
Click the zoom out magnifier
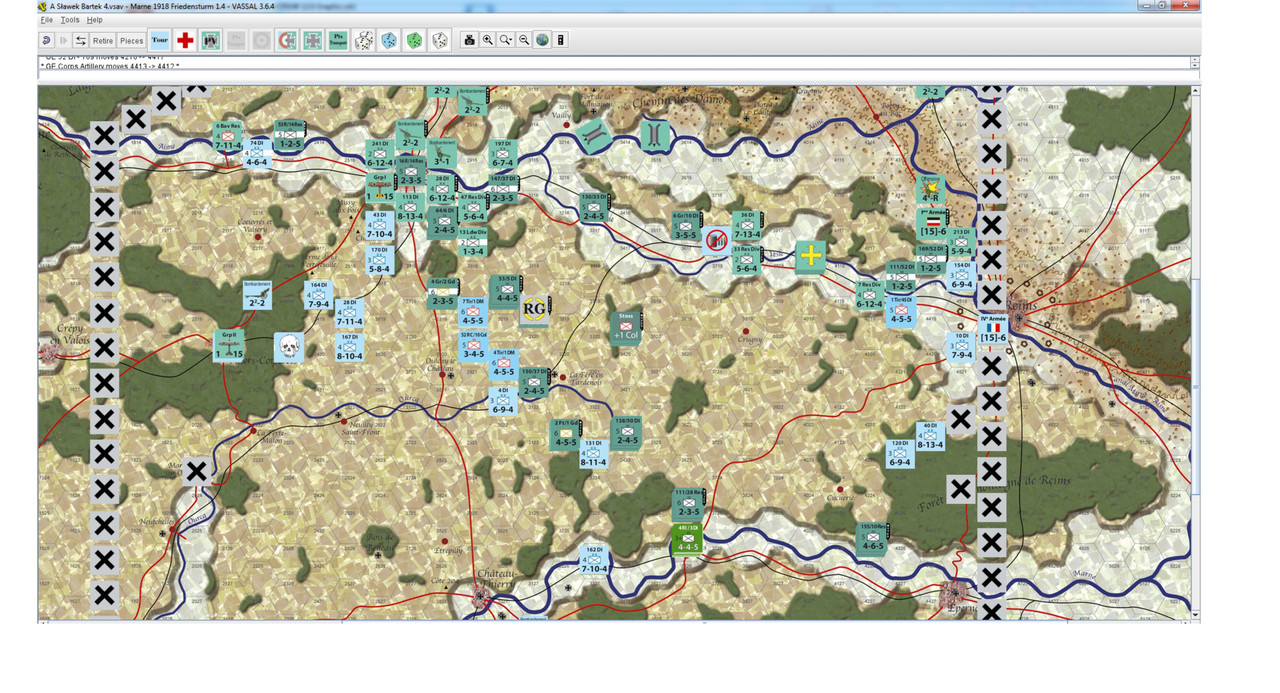point(524,41)
